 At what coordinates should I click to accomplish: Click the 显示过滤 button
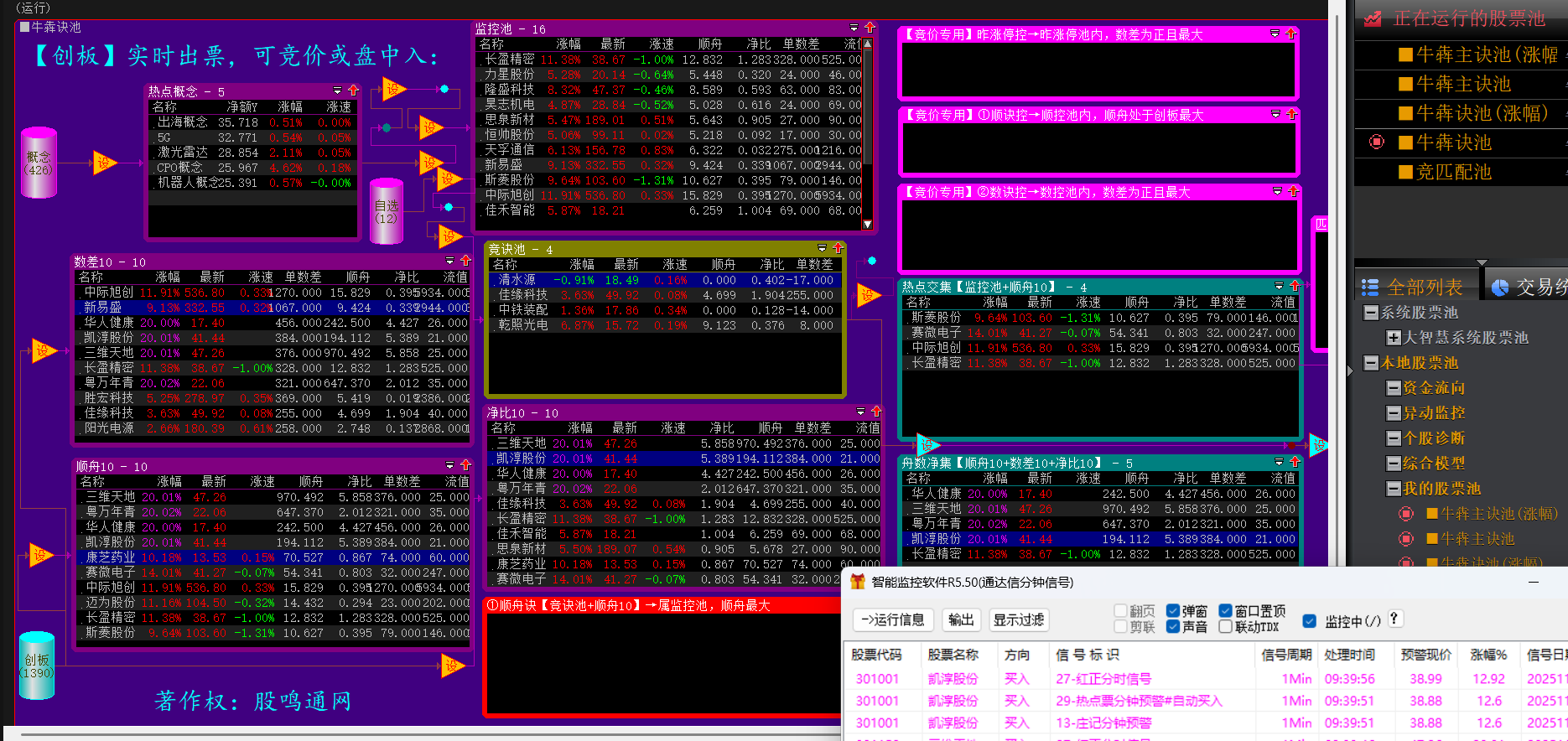(x=1018, y=619)
